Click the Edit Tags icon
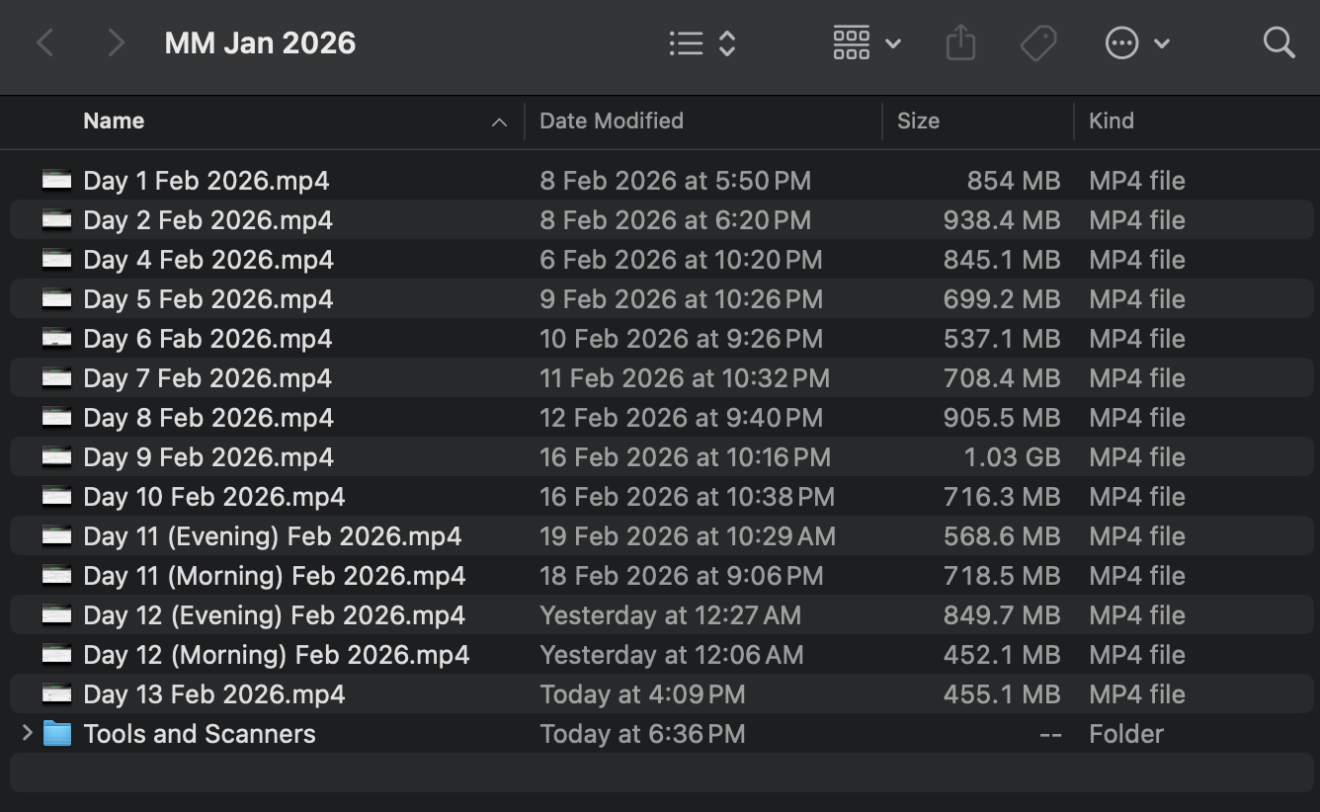Screen dimensions: 1320x812 (x=1038, y=43)
